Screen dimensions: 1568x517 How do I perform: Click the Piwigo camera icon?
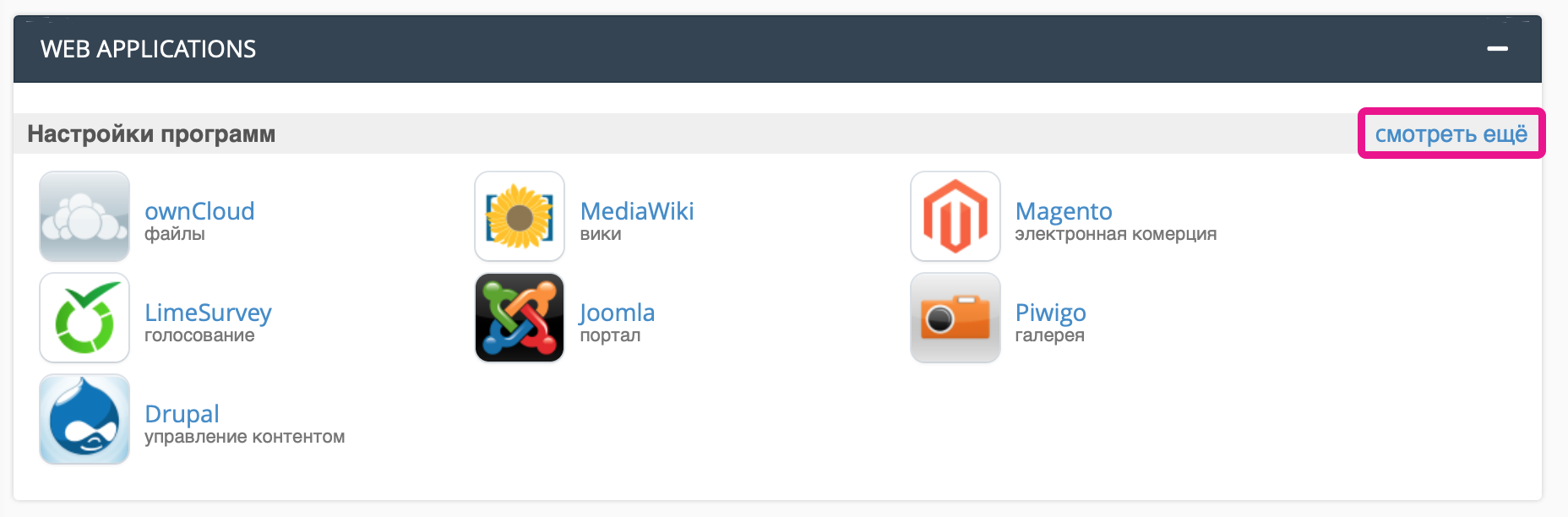955,318
